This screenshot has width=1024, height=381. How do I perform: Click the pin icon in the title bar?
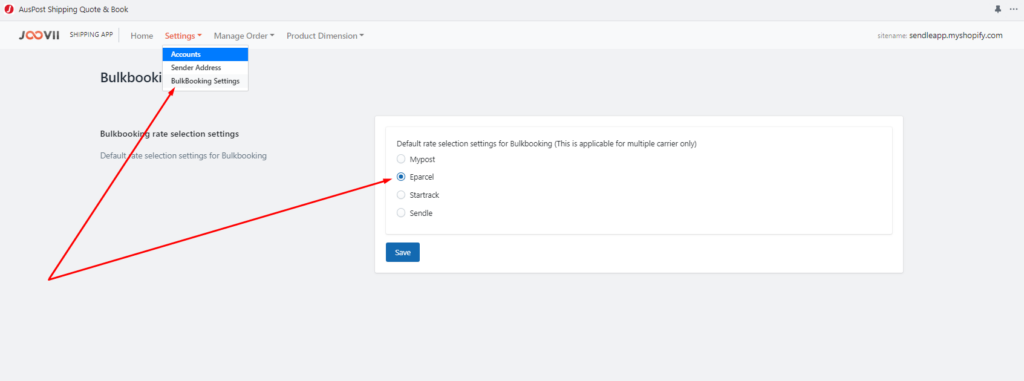[x=998, y=9]
